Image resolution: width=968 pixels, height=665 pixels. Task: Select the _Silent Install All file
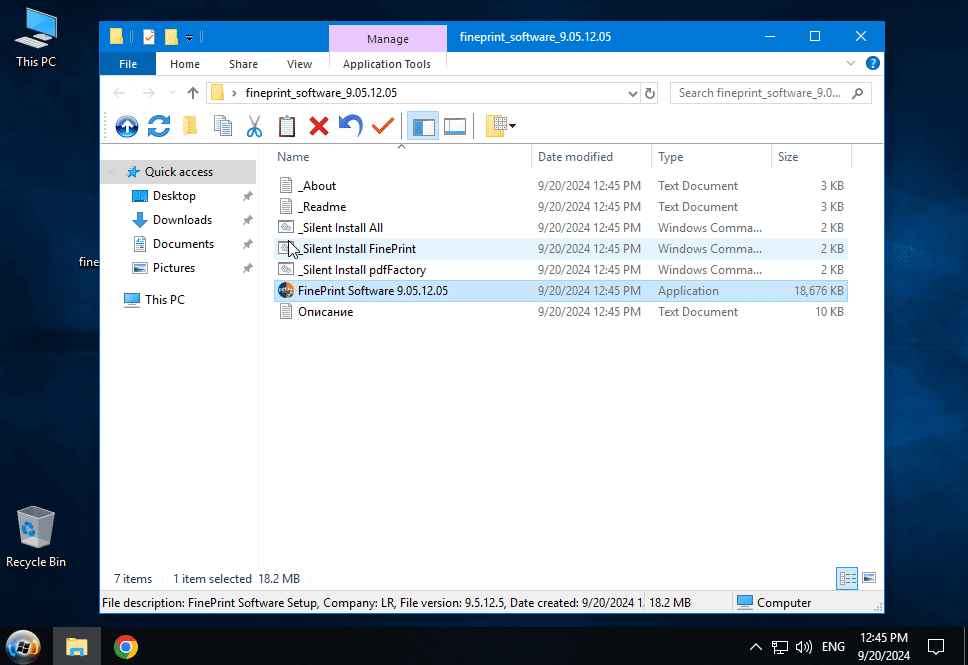click(x=561, y=228)
